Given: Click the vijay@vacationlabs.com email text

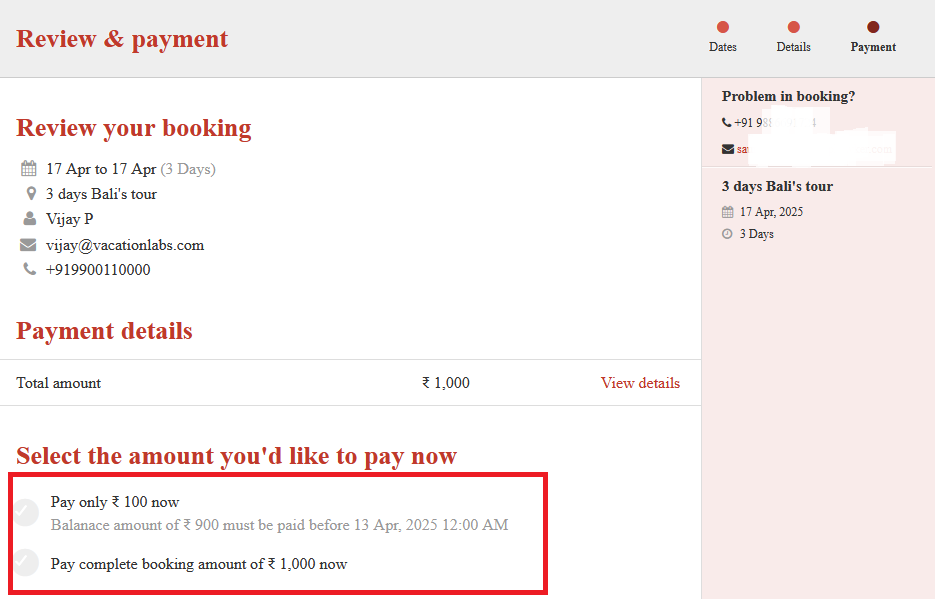Looking at the screenshot, I should click(125, 245).
